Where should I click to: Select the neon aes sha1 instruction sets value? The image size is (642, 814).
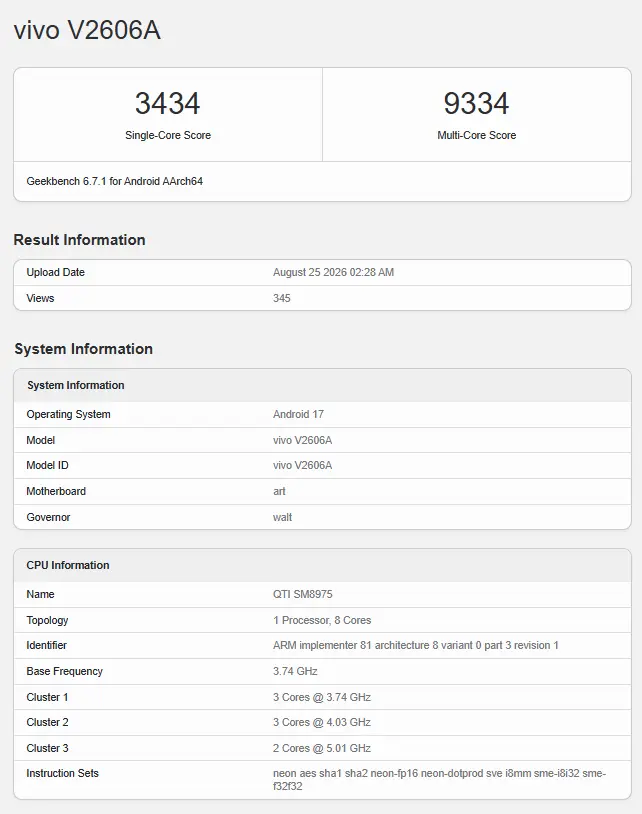[x=439, y=780]
